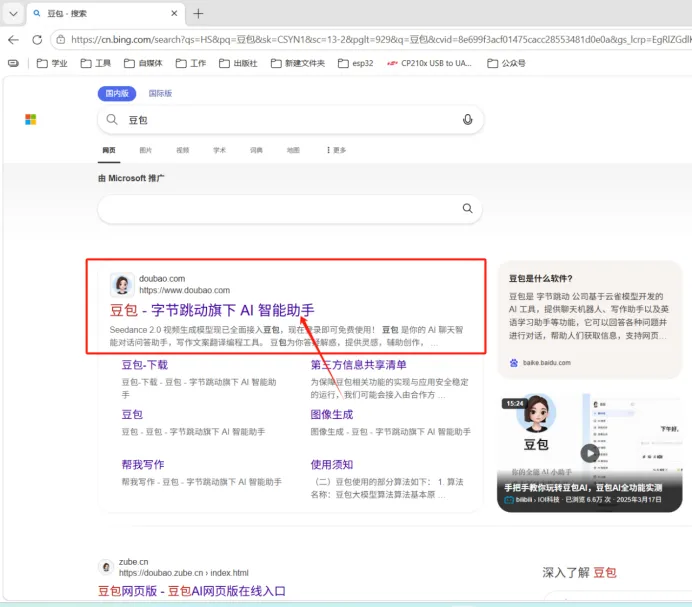Open the 工具 bookmark folder
The image size is (692, 607).
pos(96,64)
